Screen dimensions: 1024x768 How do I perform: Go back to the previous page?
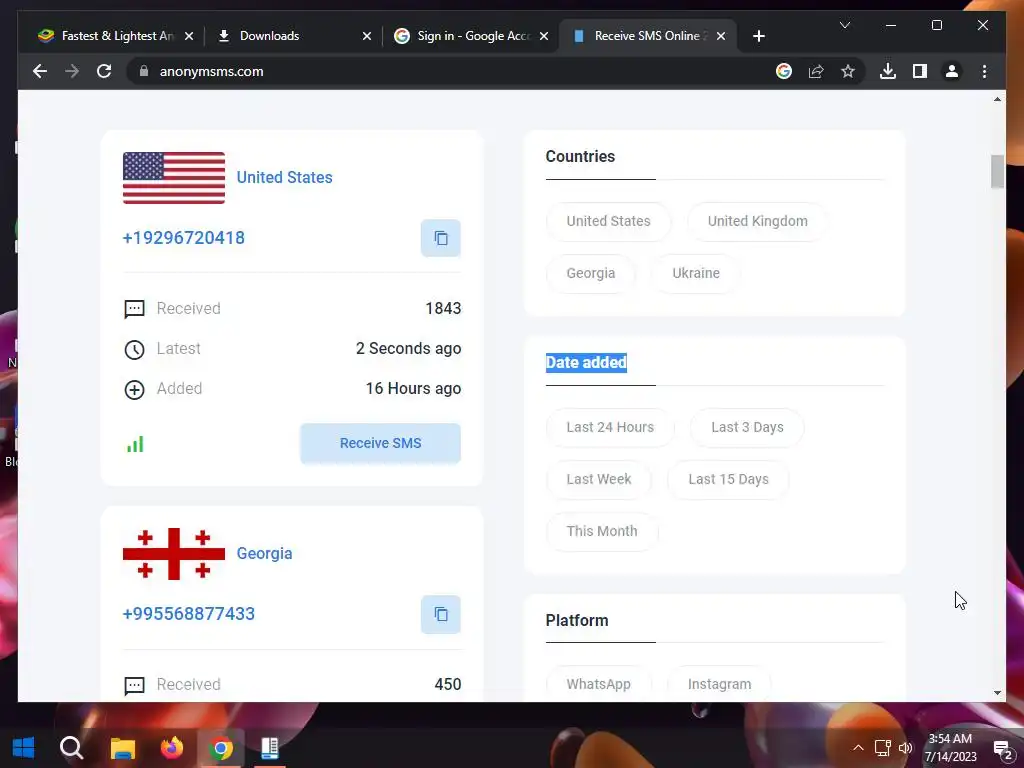click(40, 71)
